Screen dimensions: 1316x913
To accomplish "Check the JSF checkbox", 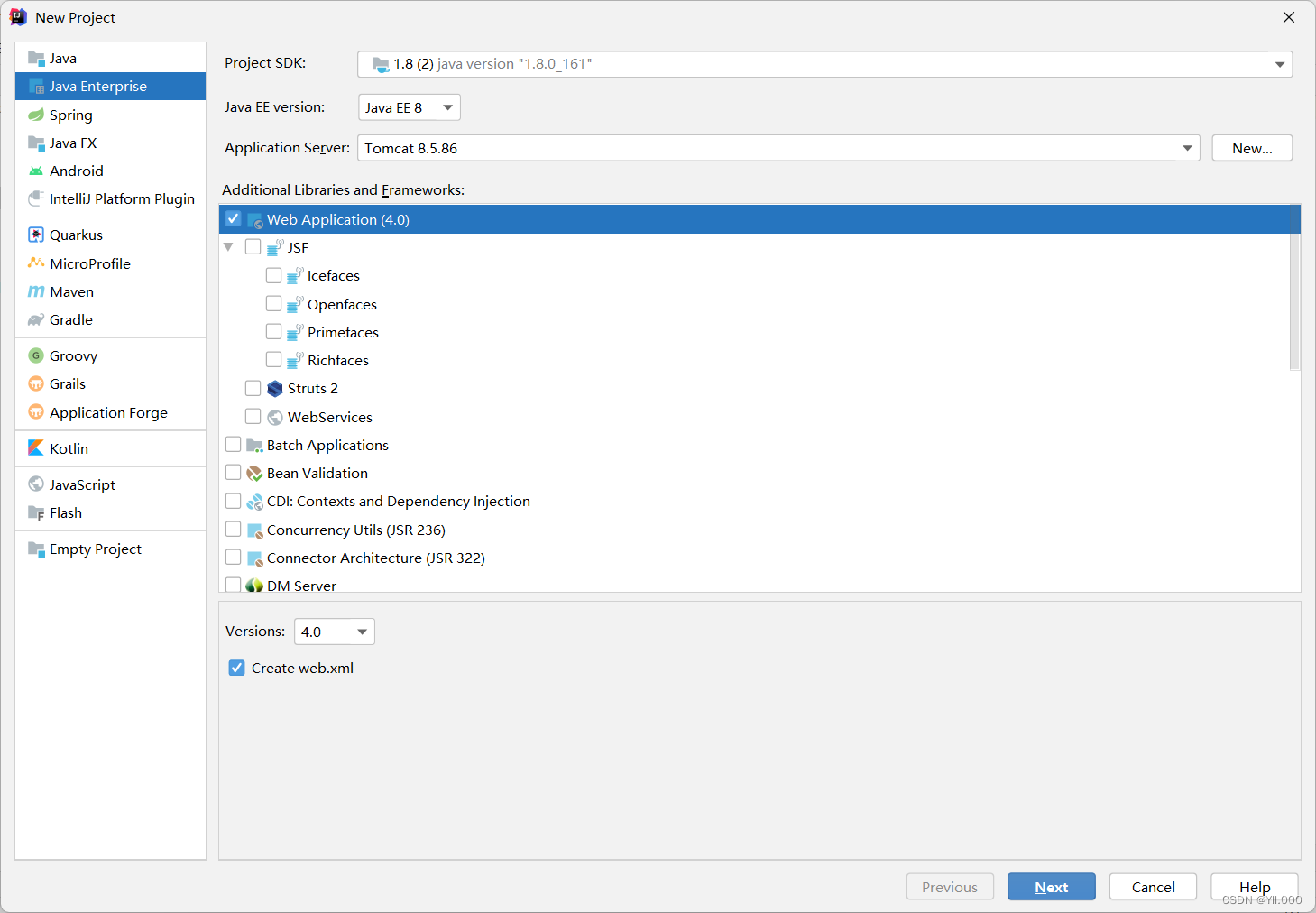I will 253,247.
